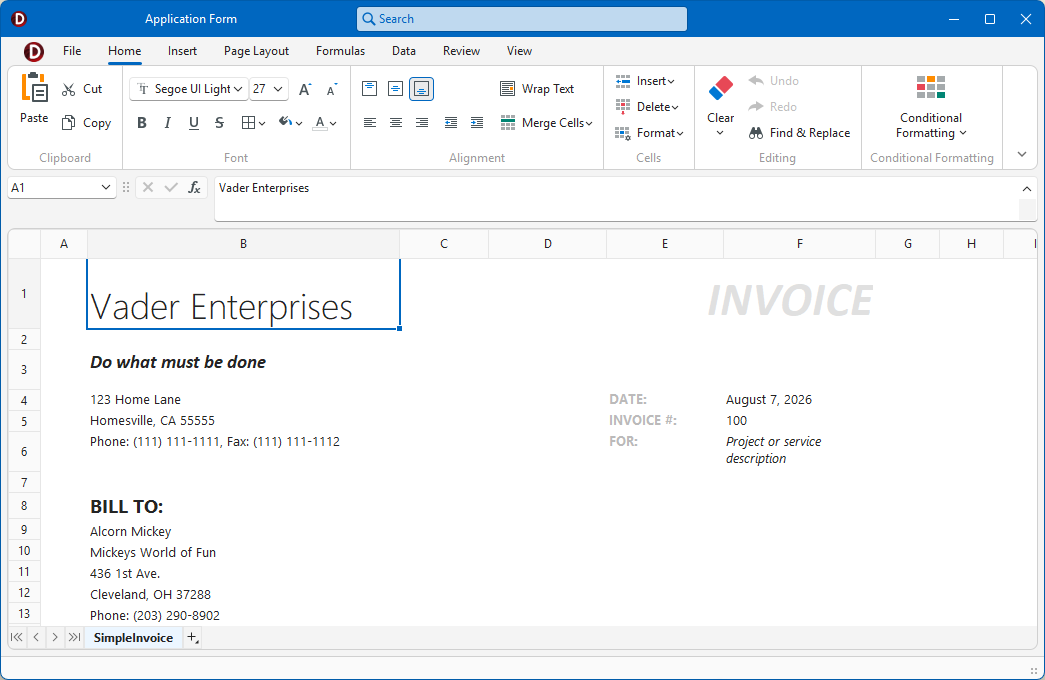Toggle bold formatting
The image size is (1045, 680).
tap(141, 123)
